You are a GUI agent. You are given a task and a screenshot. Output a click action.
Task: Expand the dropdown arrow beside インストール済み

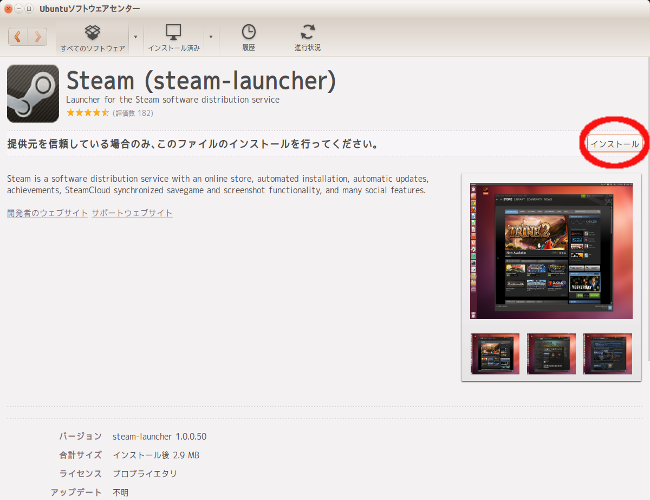pos(211,37)
